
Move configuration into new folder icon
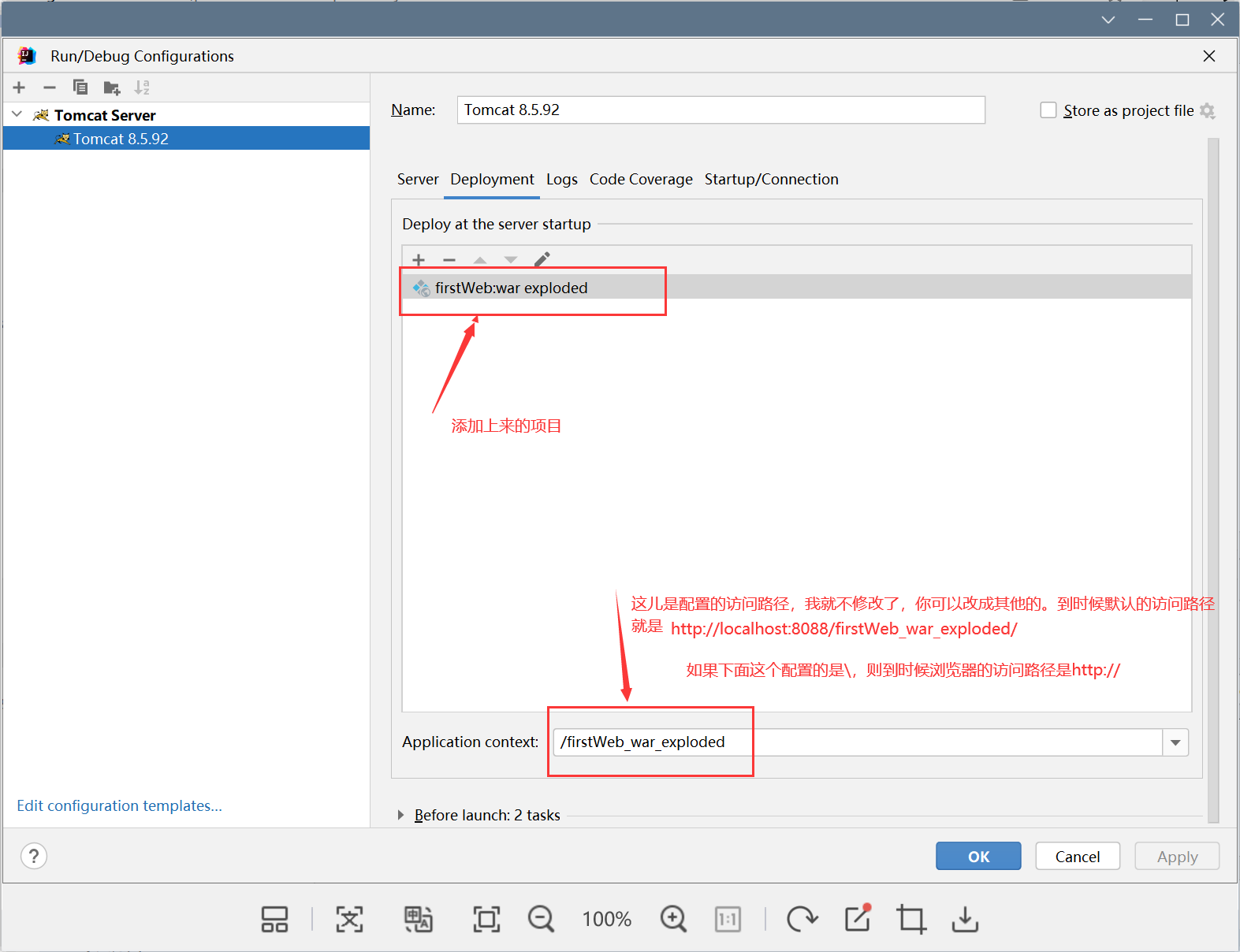111,87
